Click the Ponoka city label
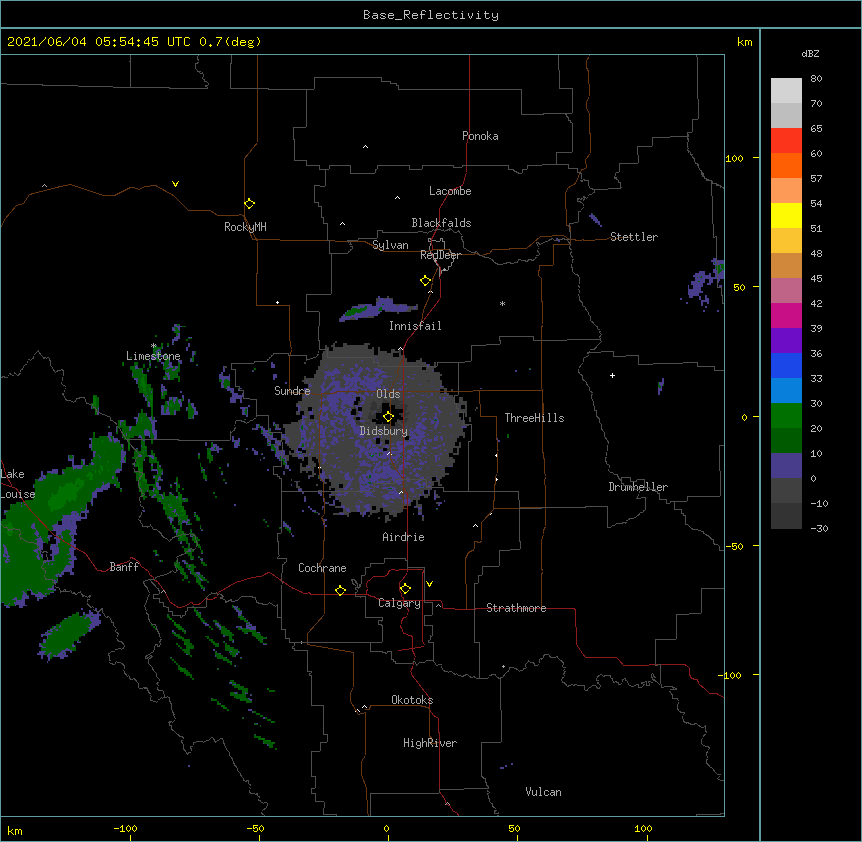Screen dimensions: 862x842 point(480,136)
